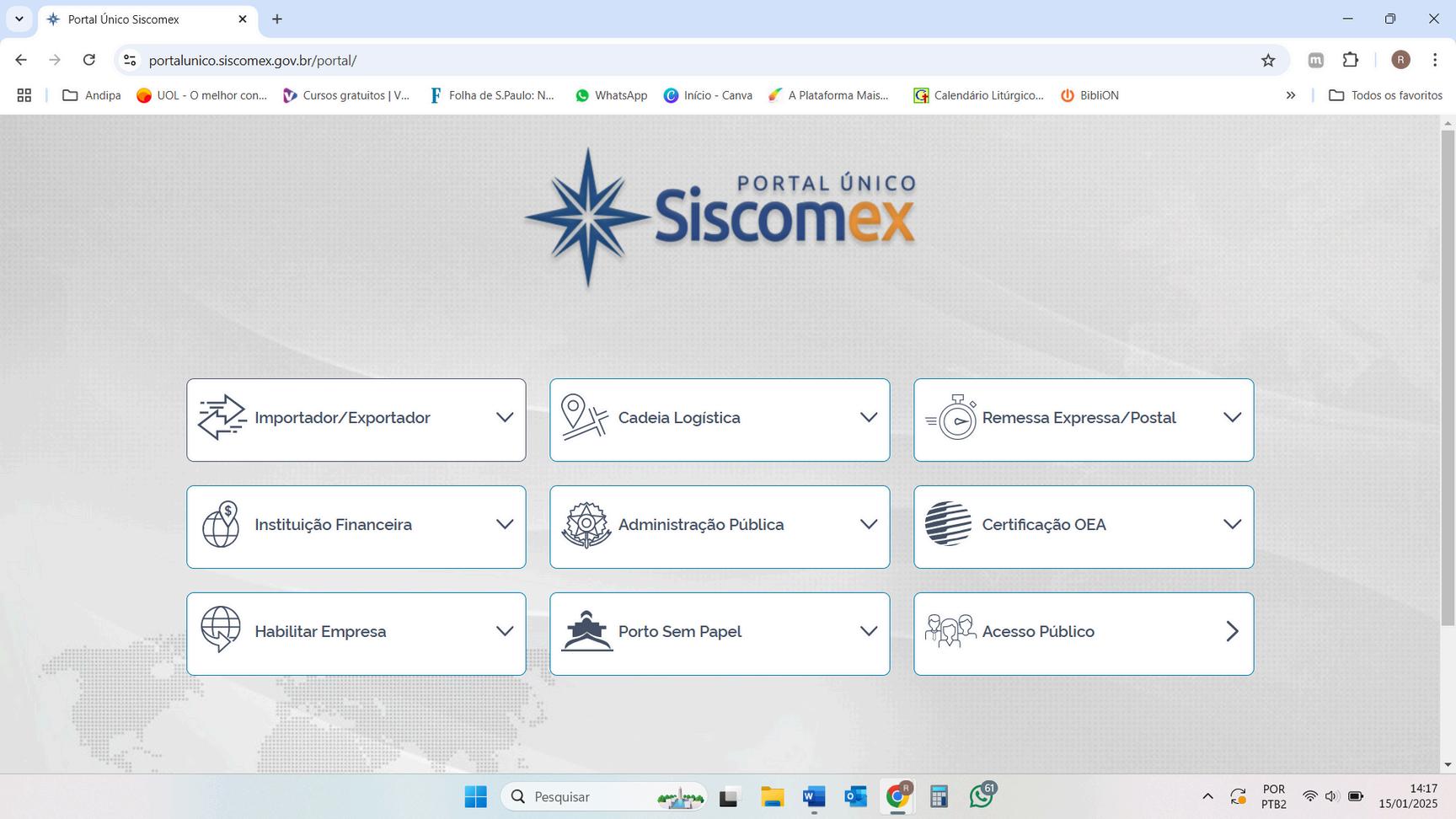Open the Início - Canva bookmark
1456x819 pixels.
click(x=708, y=95)
